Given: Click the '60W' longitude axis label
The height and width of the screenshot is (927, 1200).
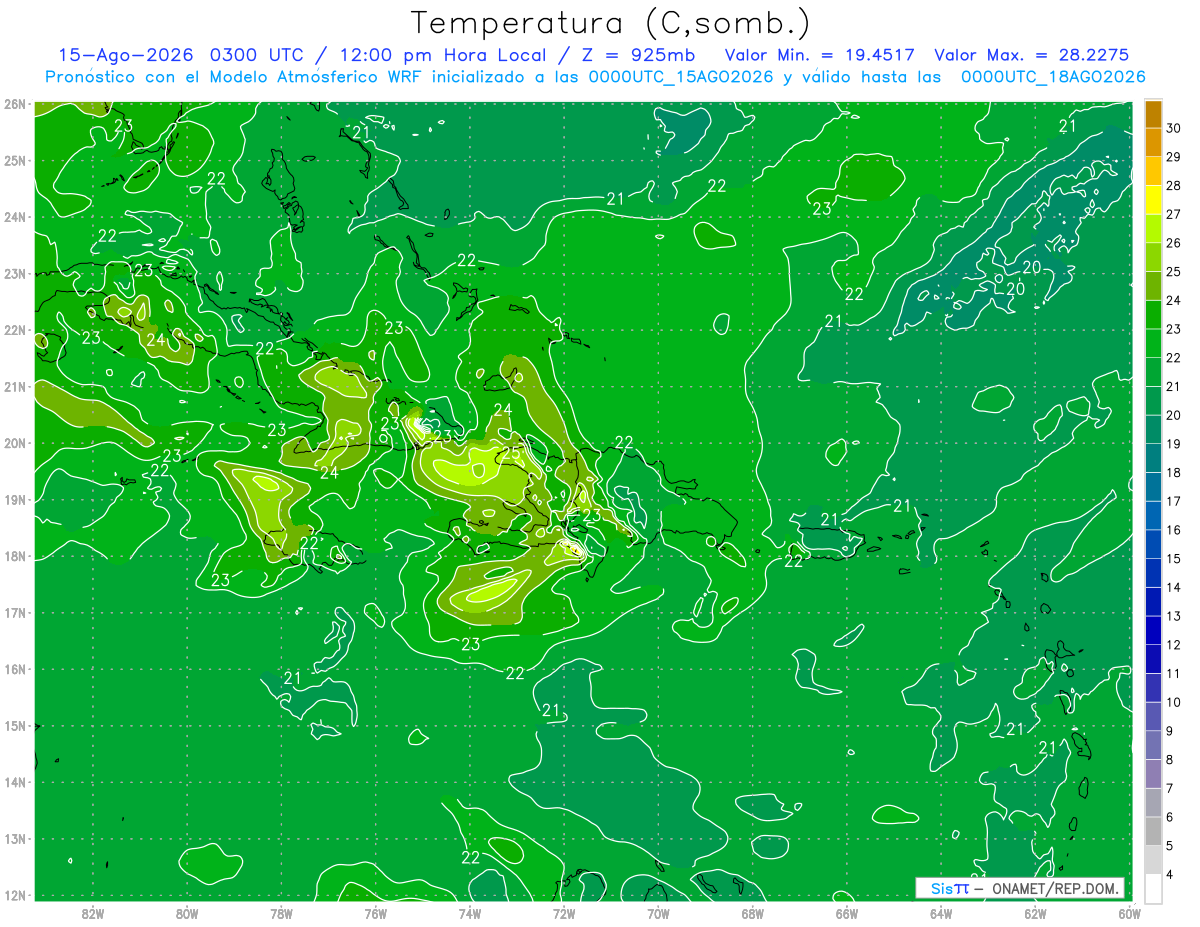Looking at the screenshot, I should click(x=1130, y=914).
